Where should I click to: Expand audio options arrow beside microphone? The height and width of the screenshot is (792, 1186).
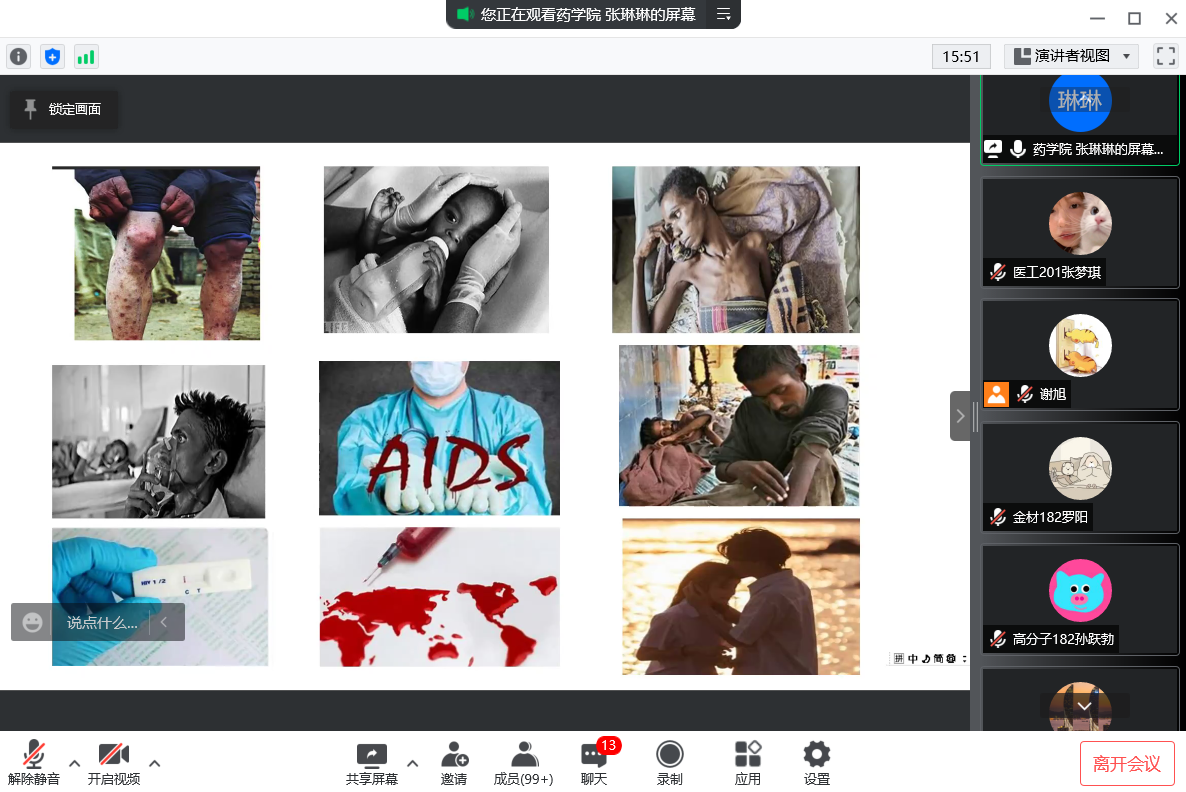(75, 763)
